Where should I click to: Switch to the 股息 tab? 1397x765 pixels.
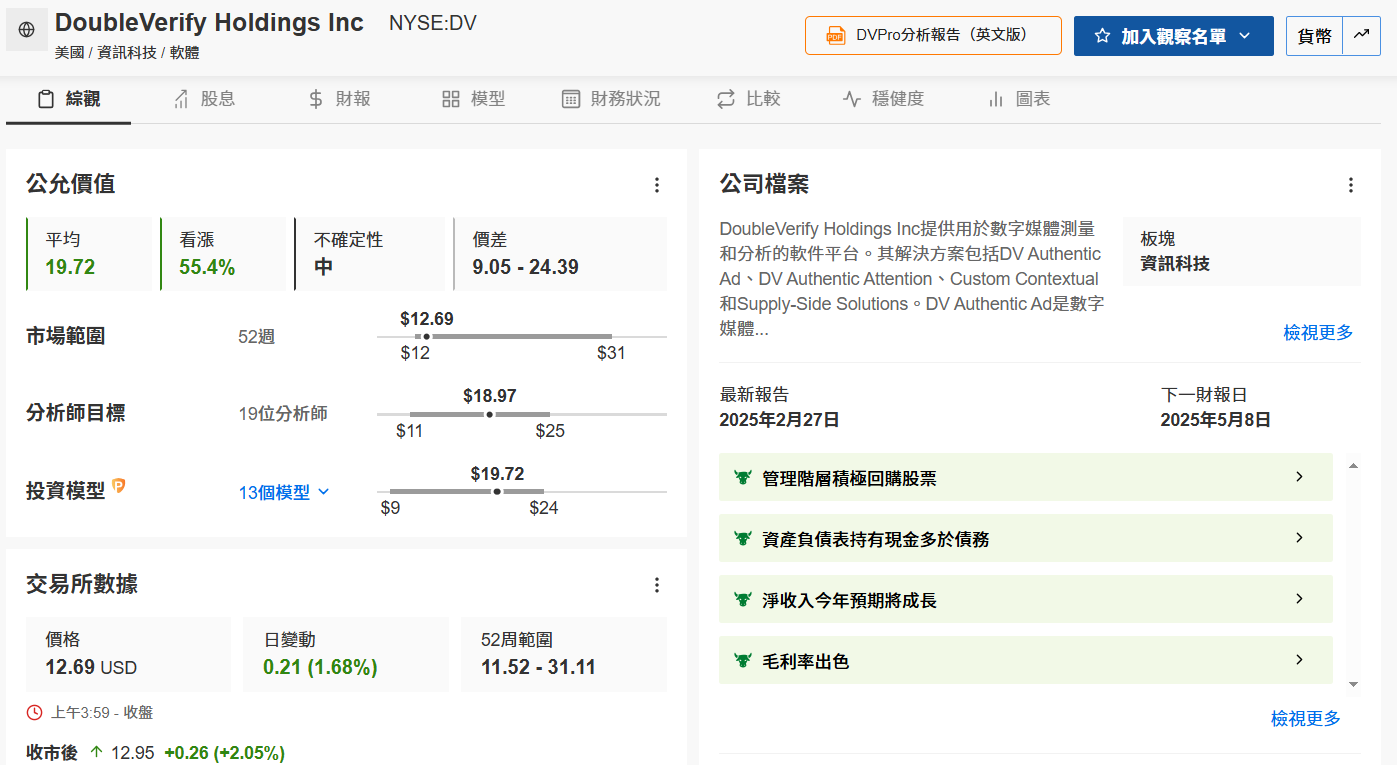click(x=204, y=99)
